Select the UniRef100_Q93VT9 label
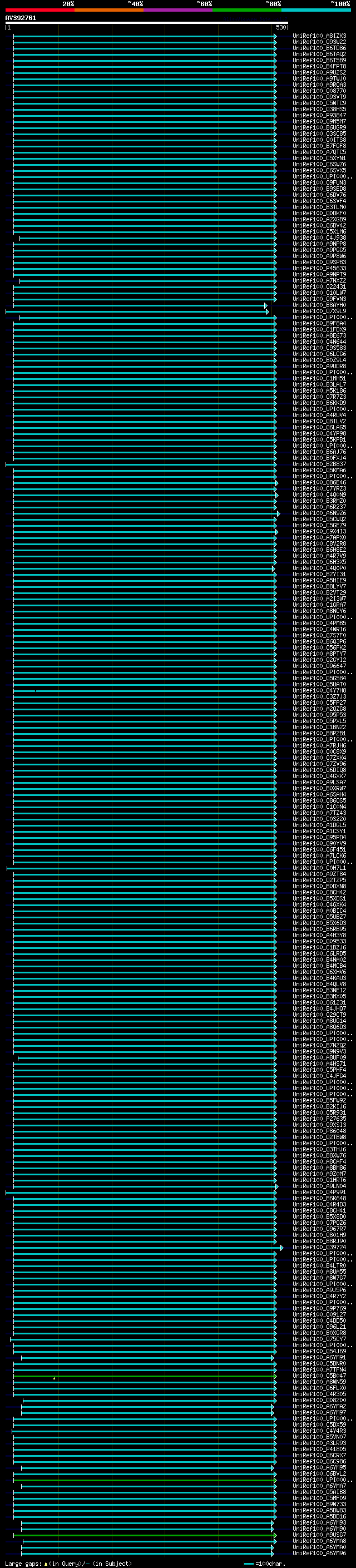356x1568 pixels. click(x=319, y=97)
